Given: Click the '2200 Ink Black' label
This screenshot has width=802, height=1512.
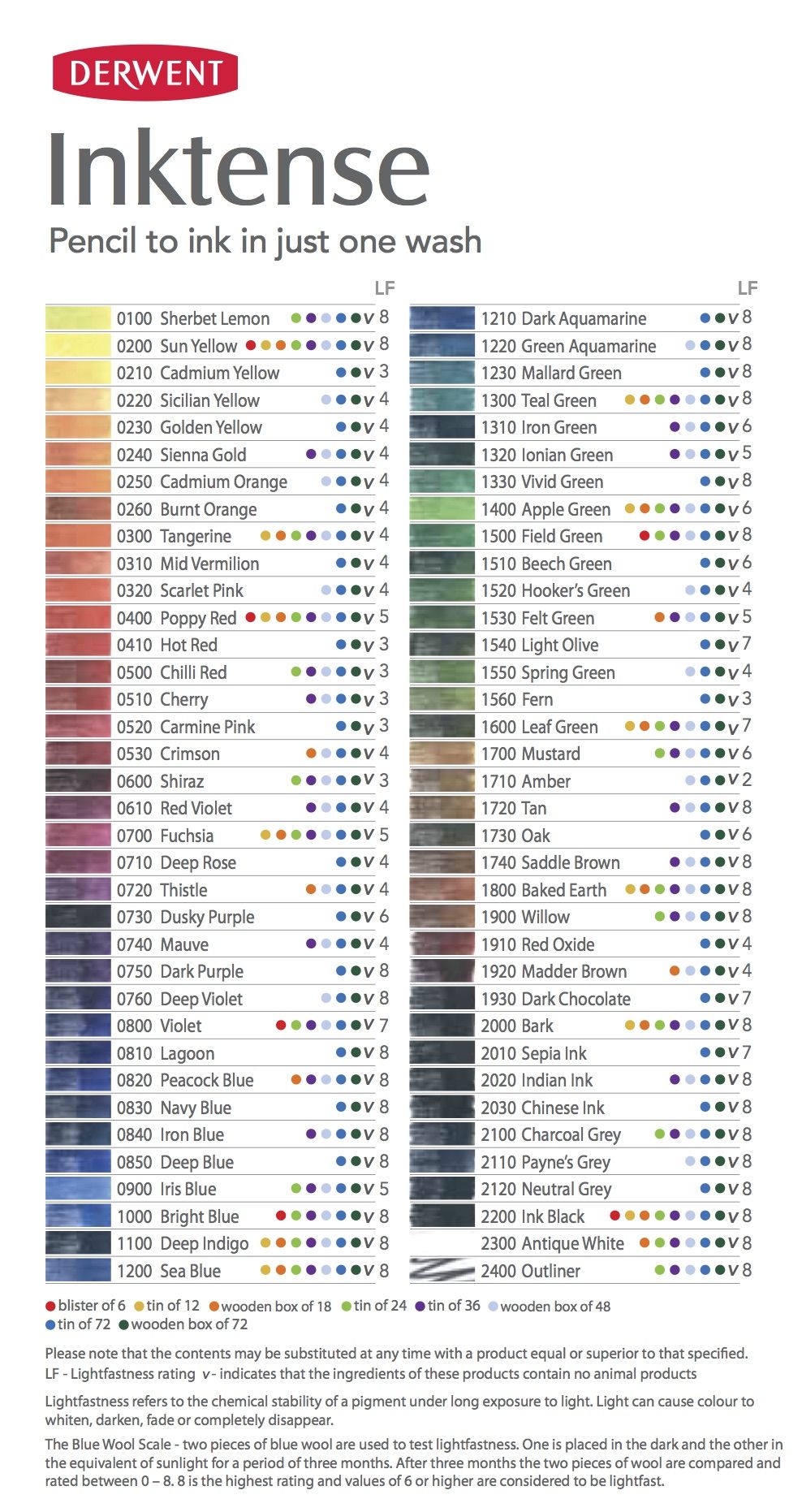Looking at the screenshot, I should click(x=533, y=1216).
